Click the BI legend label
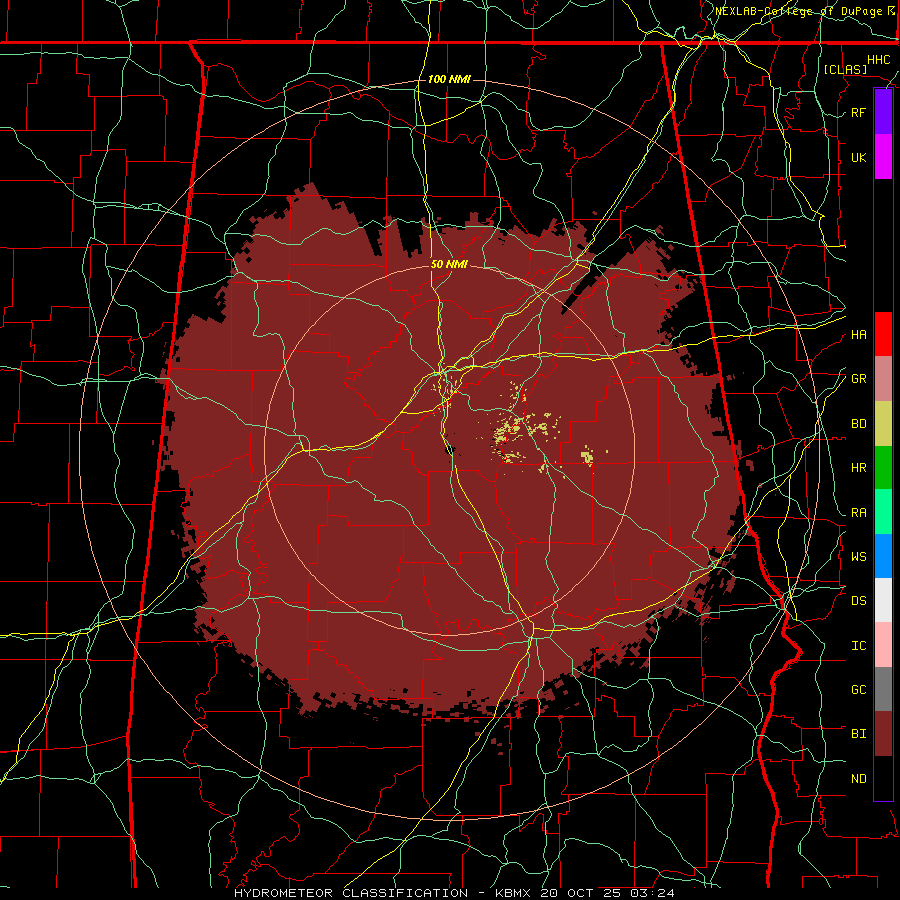Image resolution: width=900 pixels, height=900 pixels. [x=858, y=734]
